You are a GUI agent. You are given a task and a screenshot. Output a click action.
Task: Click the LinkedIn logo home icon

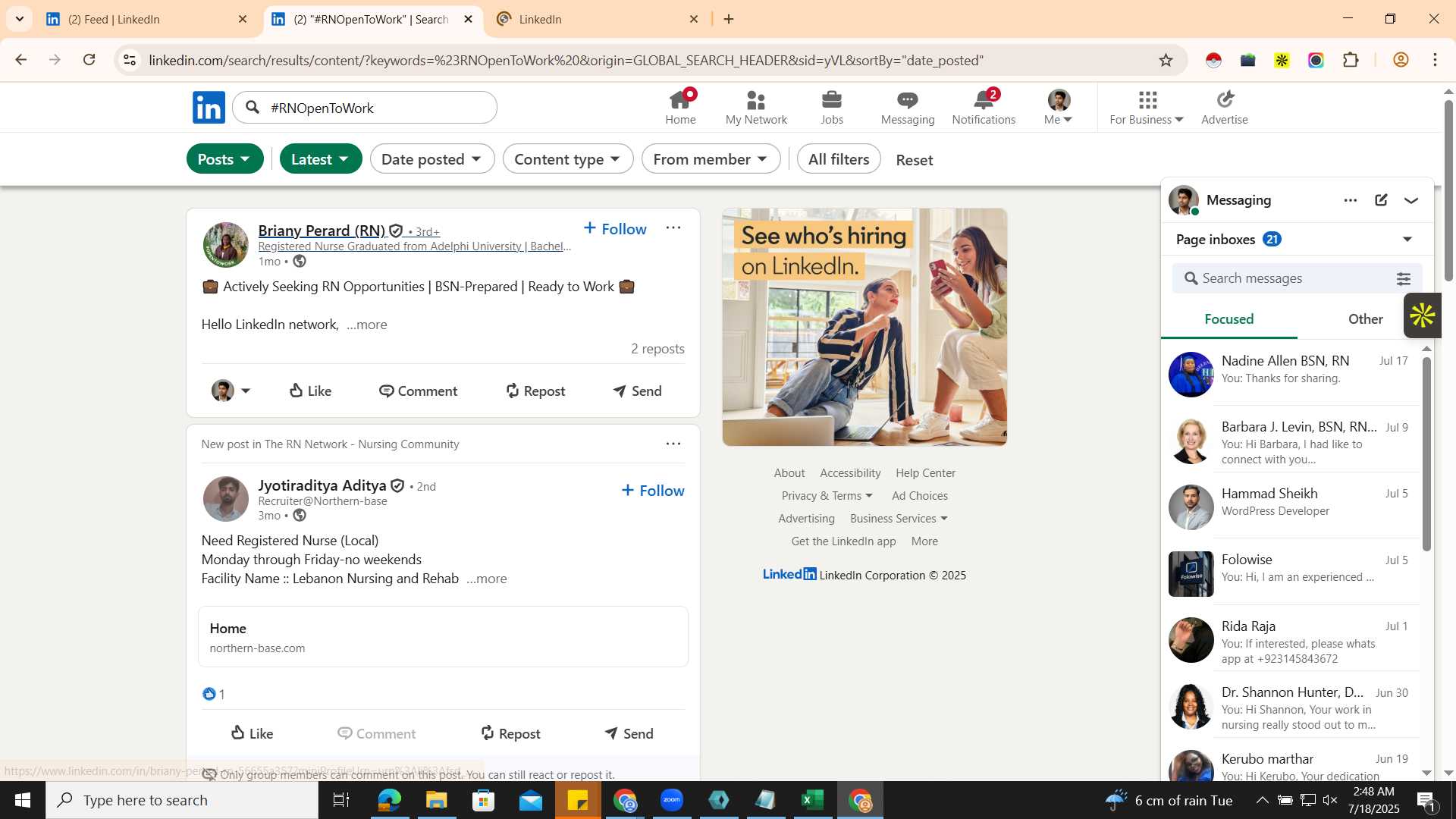coord(209,107)
